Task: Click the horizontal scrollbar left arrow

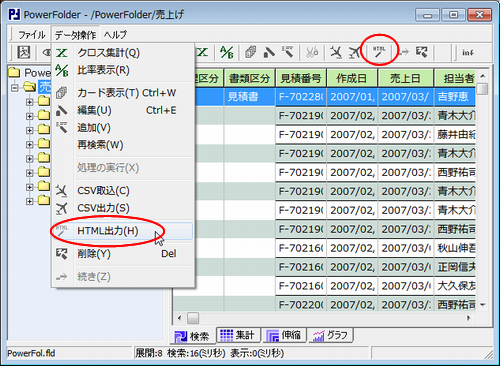Action: tap(179, 318)
